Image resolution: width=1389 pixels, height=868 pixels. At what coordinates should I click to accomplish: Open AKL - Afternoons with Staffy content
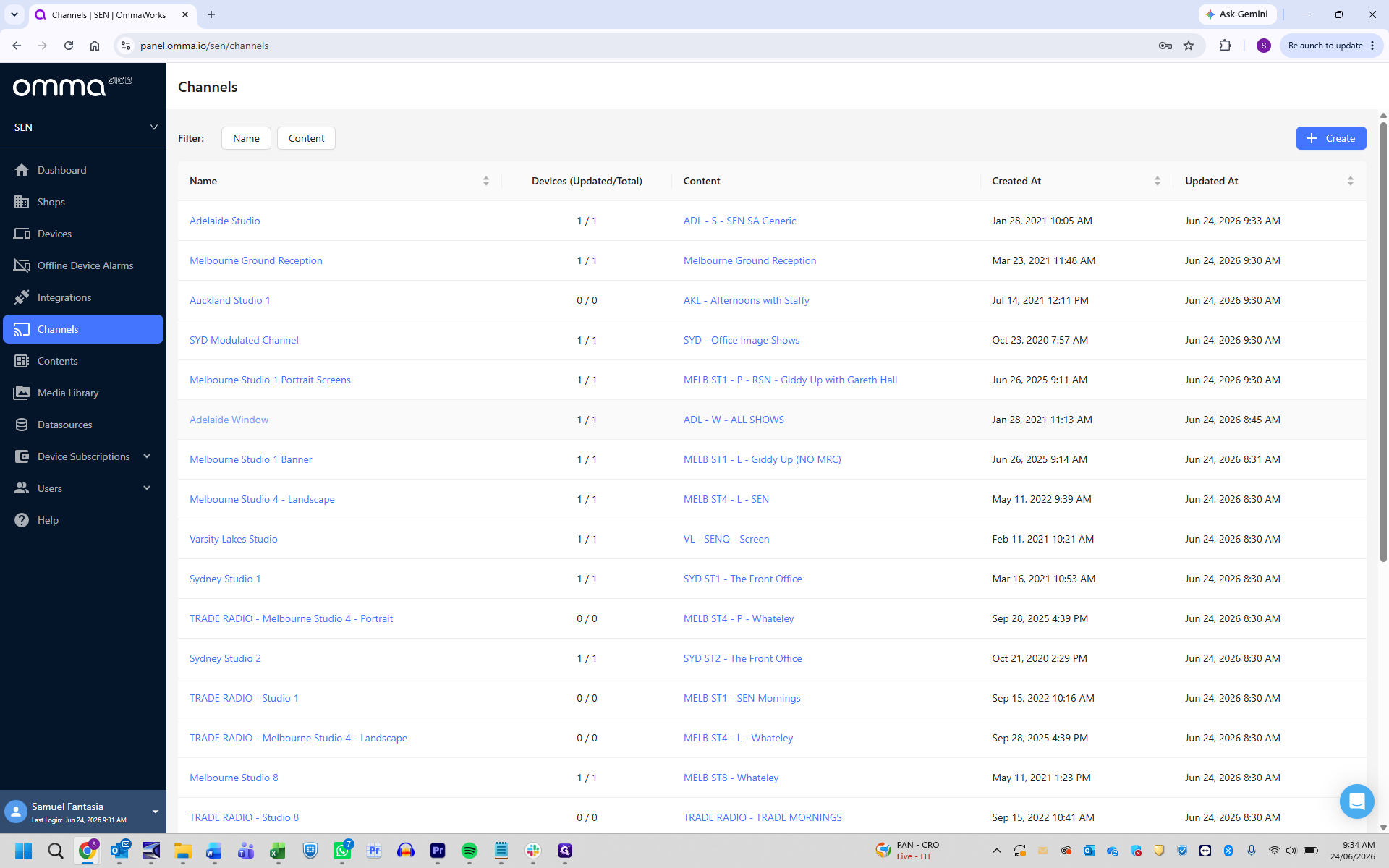pos(746,300)
